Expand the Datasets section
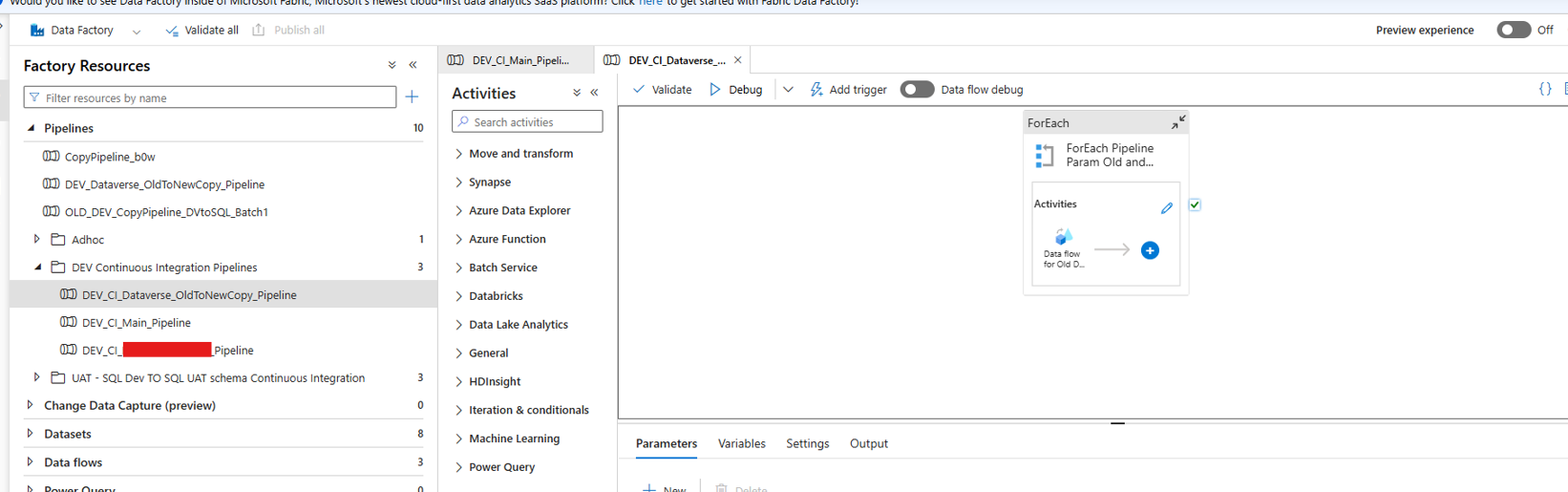1568x492 pixels. coord(31,434)
